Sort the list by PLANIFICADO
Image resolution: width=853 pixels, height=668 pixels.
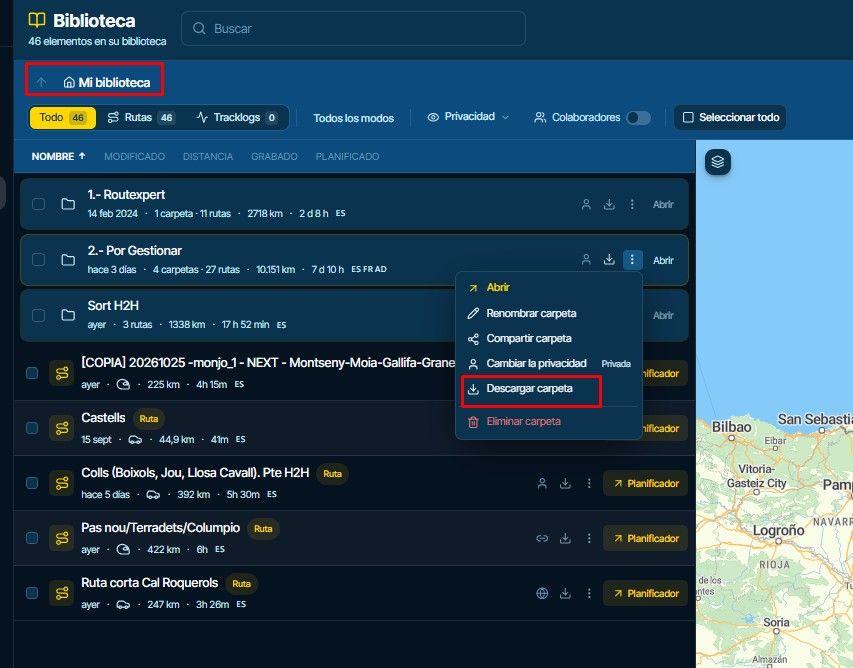(x=347, y=157)
